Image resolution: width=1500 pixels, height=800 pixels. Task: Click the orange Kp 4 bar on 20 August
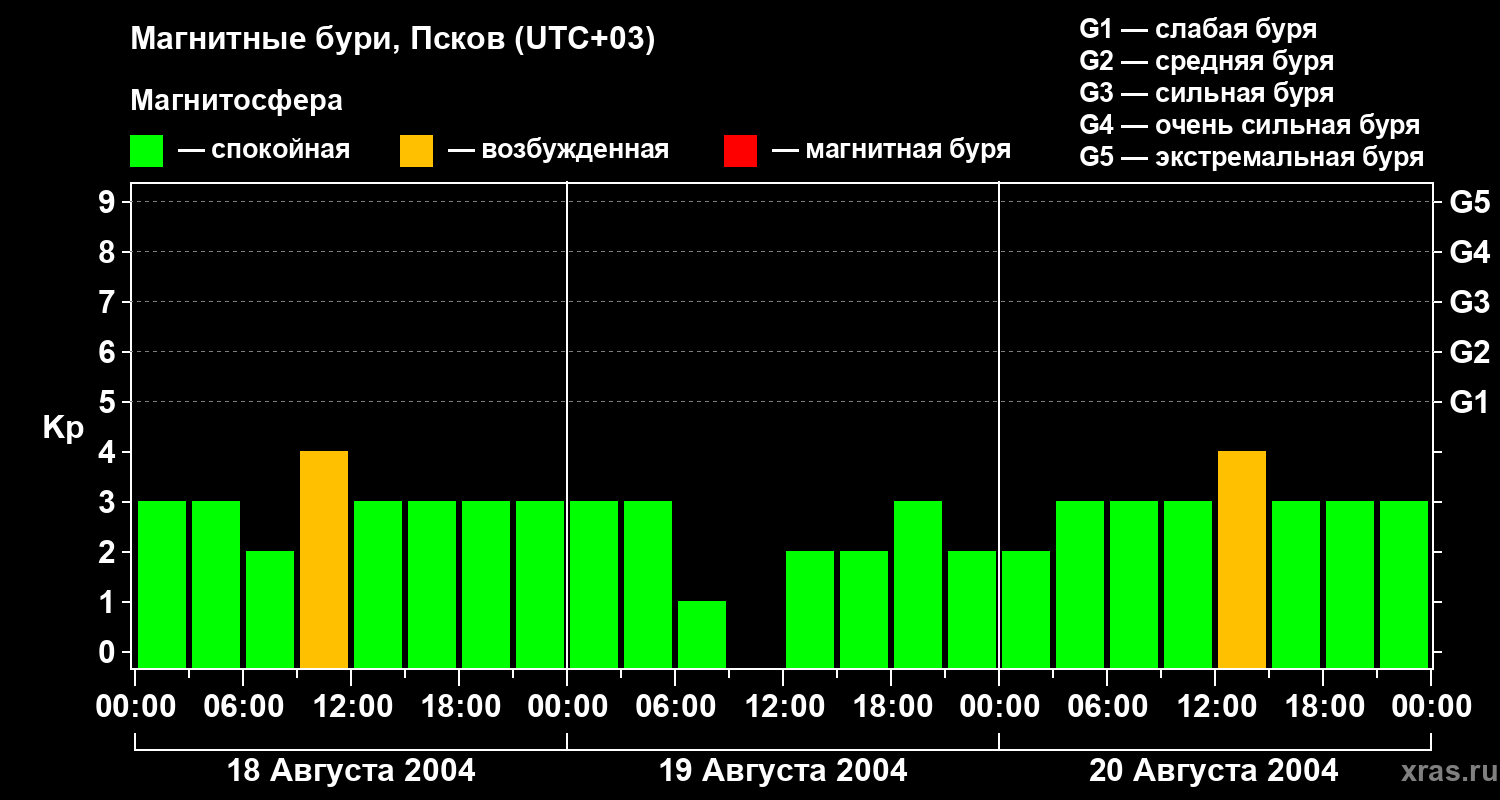click(1242, 559)
